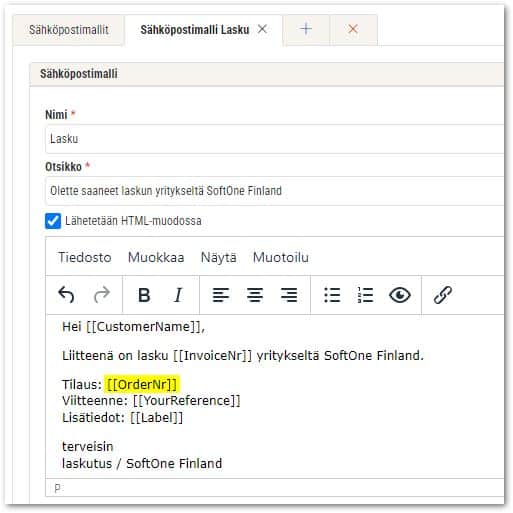Undo the last edit in the editor
Screen dimensions: 513x513
click(x=66, y=295)
